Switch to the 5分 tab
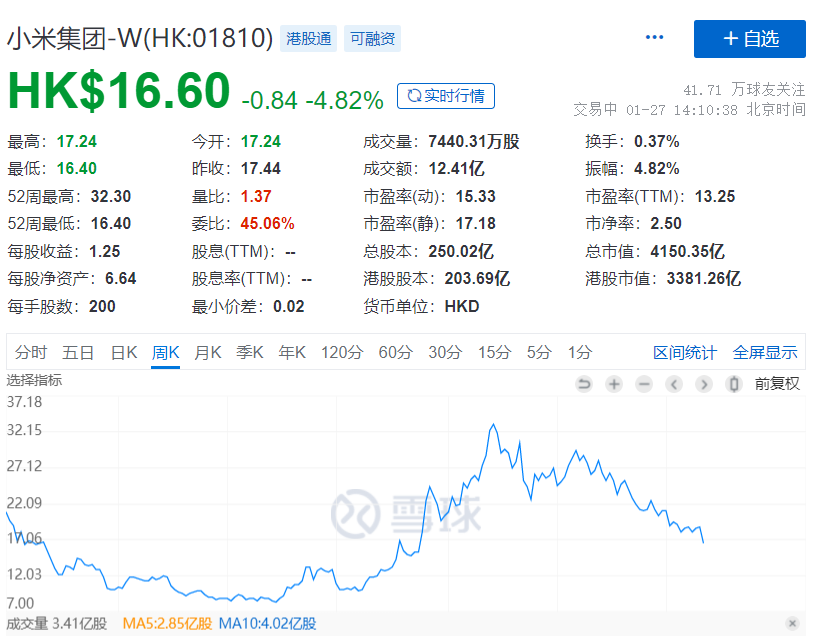Screen dimensions: 817x636 539,353
